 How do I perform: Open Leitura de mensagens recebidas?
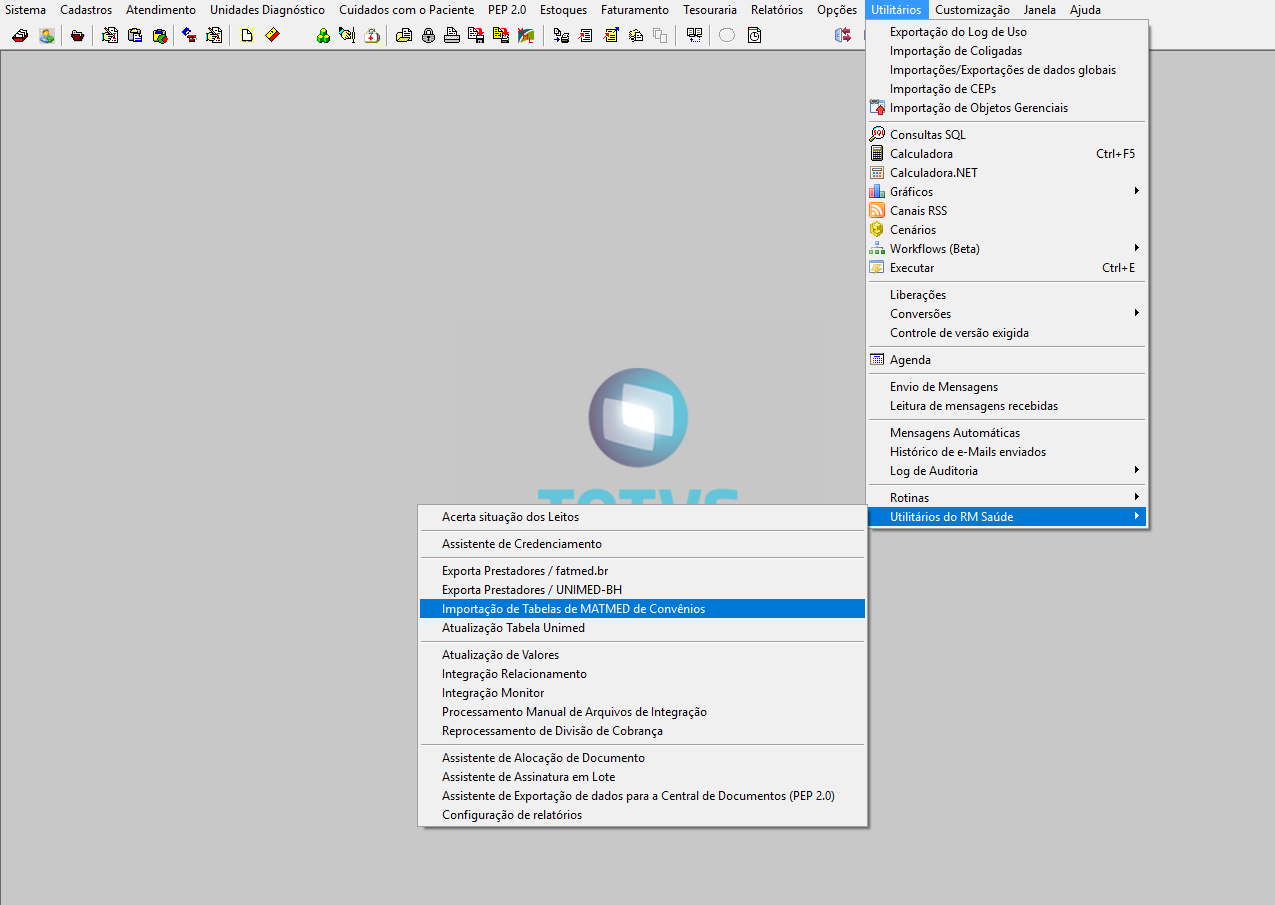[x=1007, y=406]
